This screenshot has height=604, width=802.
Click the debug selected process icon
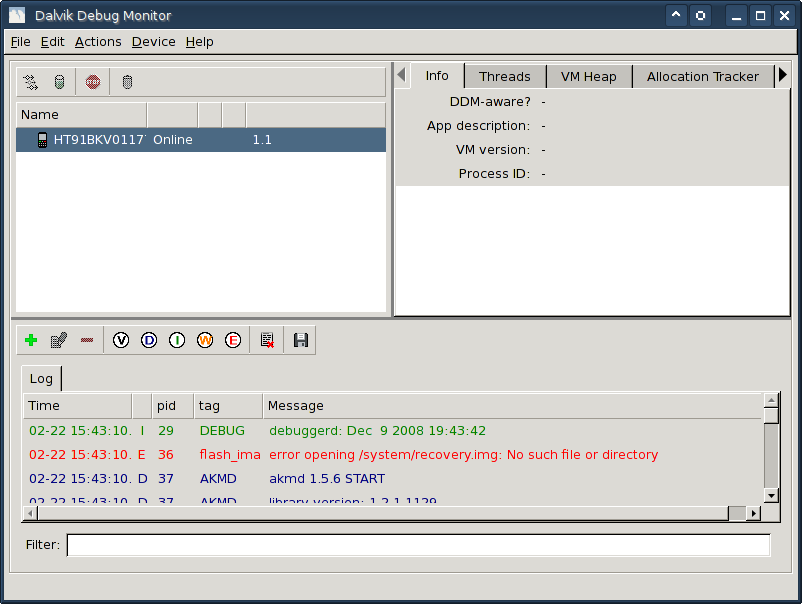pos(31,82)
